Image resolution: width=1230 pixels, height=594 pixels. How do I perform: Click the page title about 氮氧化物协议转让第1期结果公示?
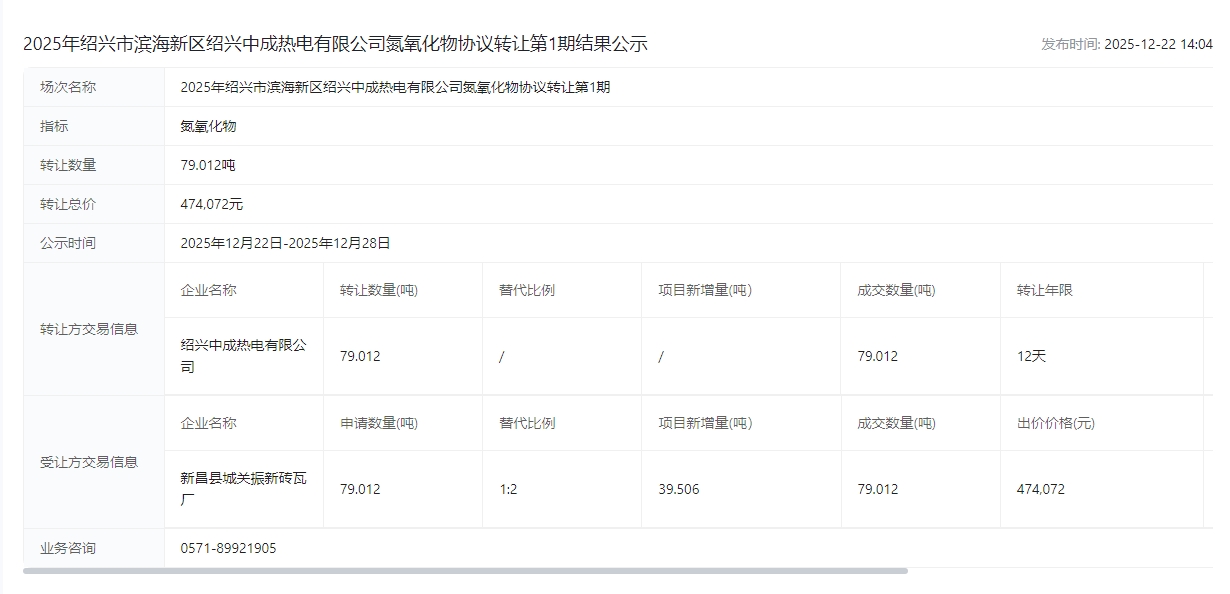pyautogui.click(x=335, y=44)
